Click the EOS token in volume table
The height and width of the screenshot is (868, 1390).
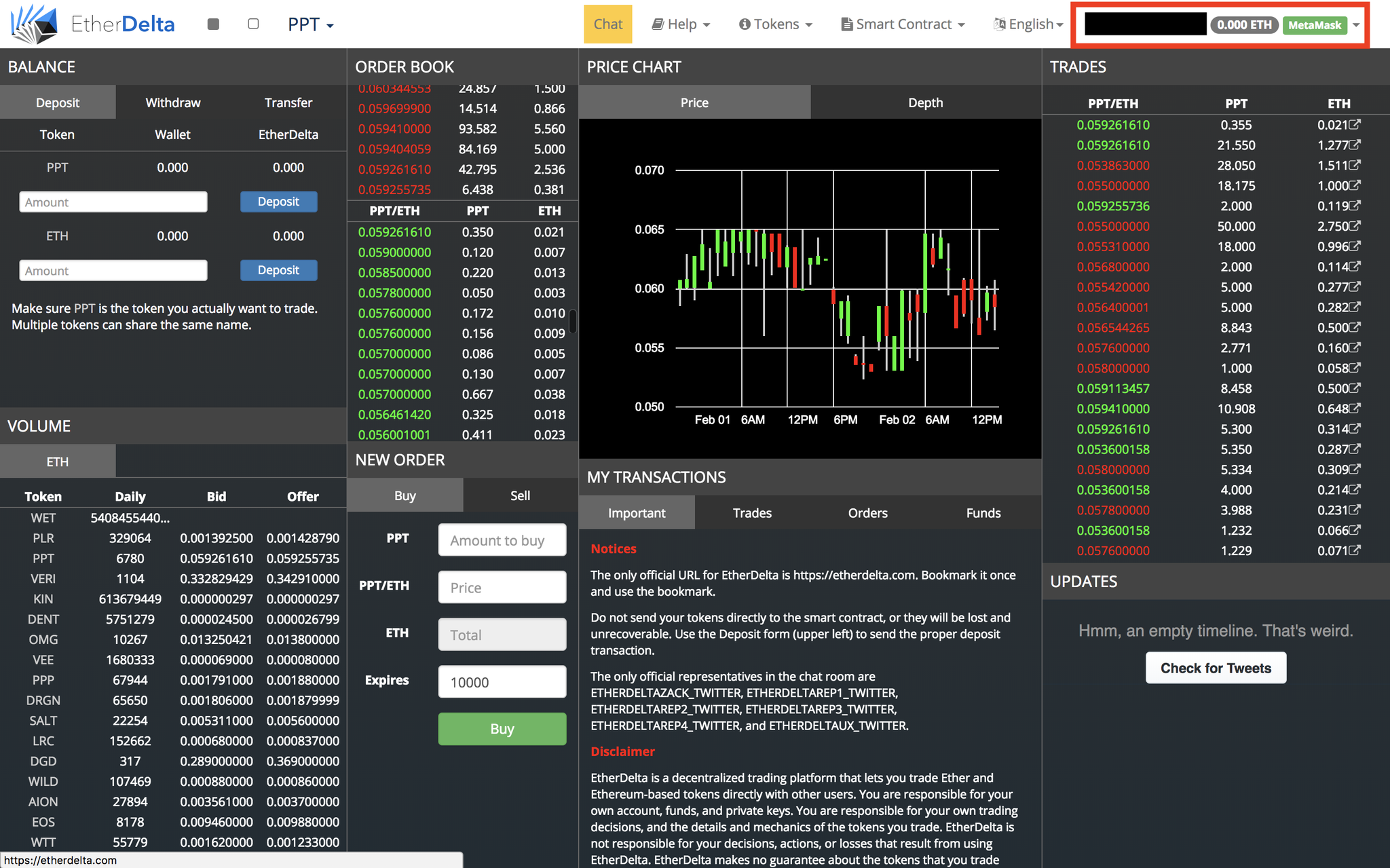[43, 822]
